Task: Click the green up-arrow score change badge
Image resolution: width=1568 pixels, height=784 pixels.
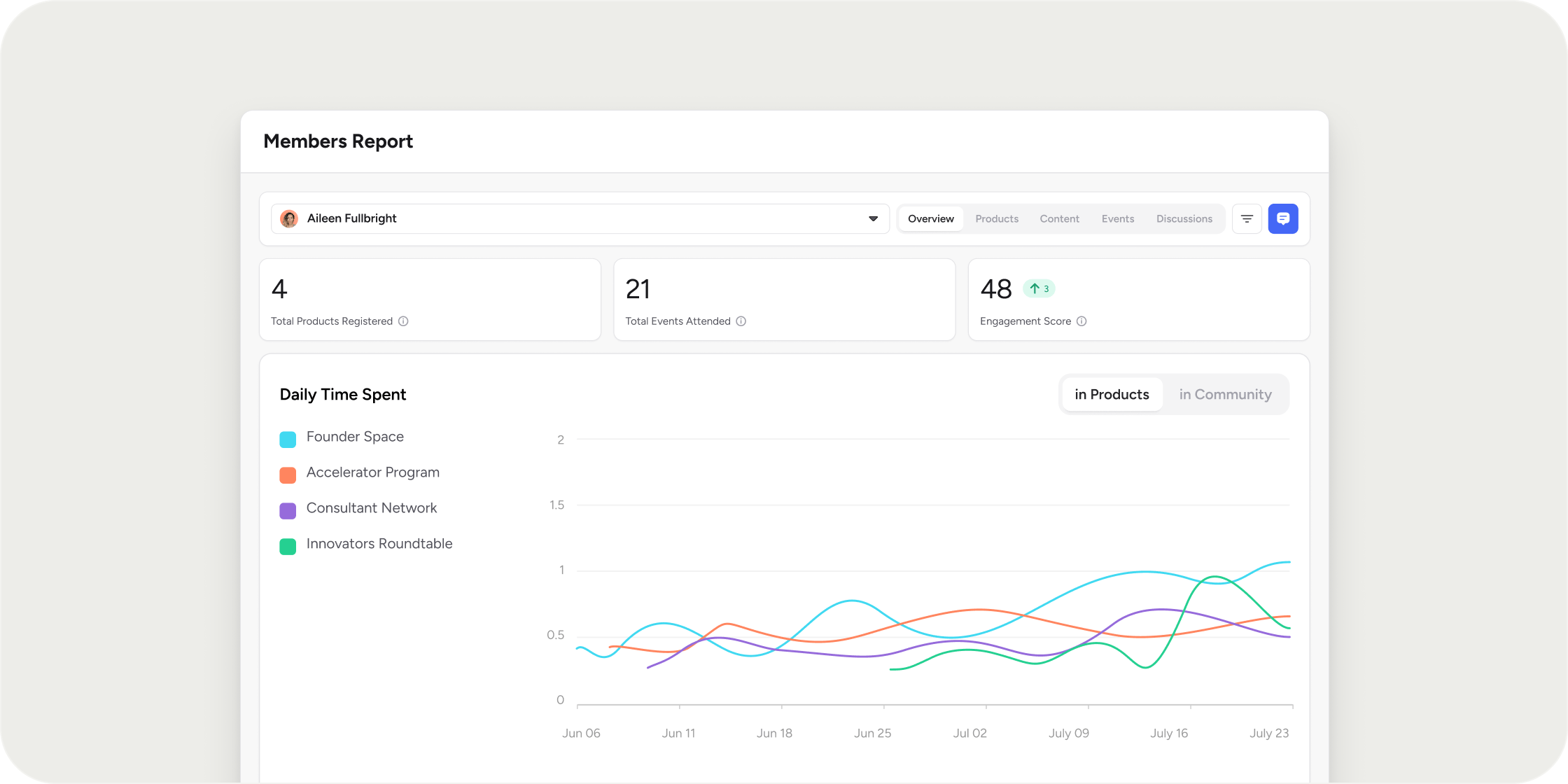Action: click(x=1039, y=288)
